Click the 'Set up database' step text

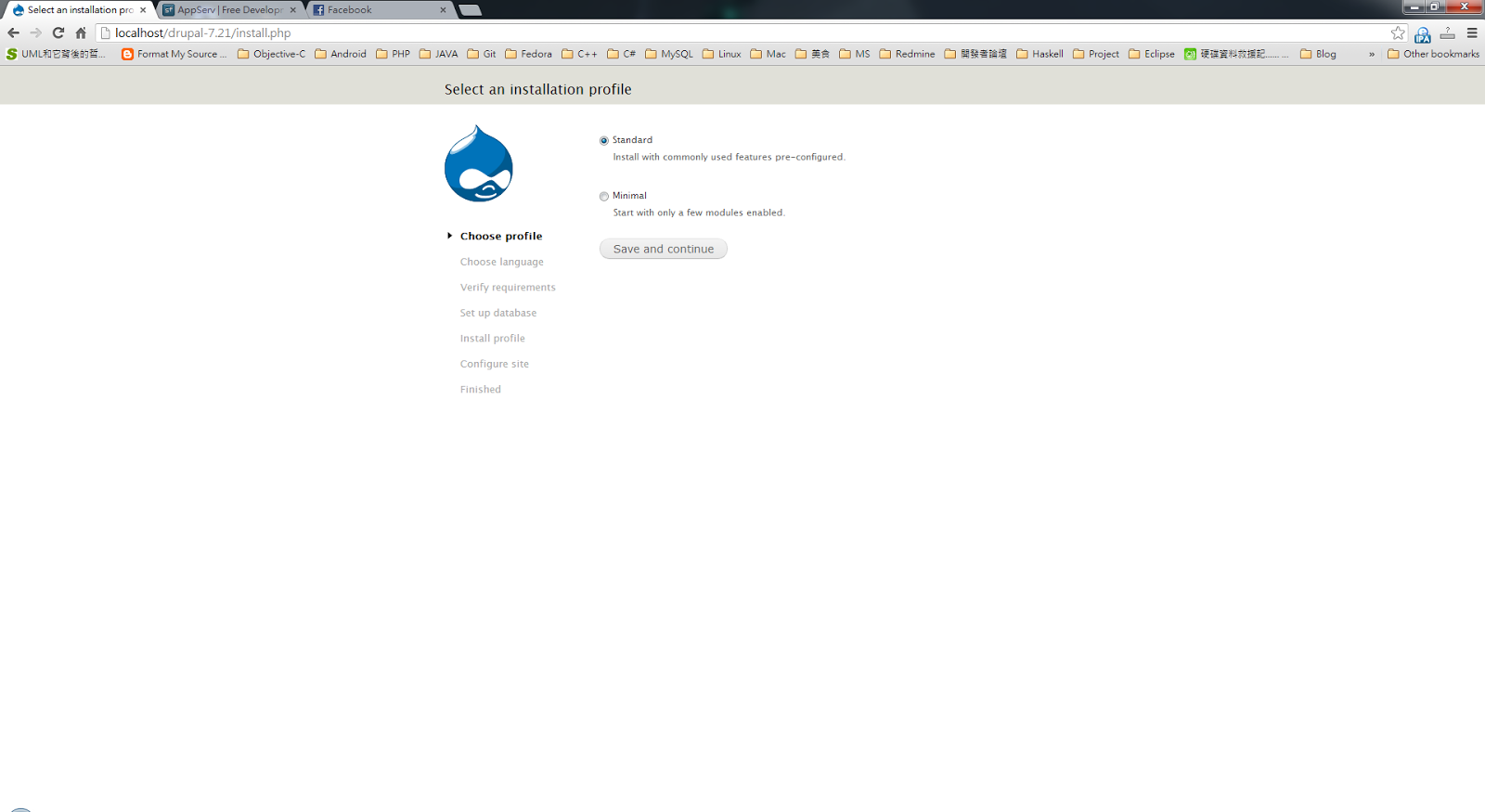point(498,313)
